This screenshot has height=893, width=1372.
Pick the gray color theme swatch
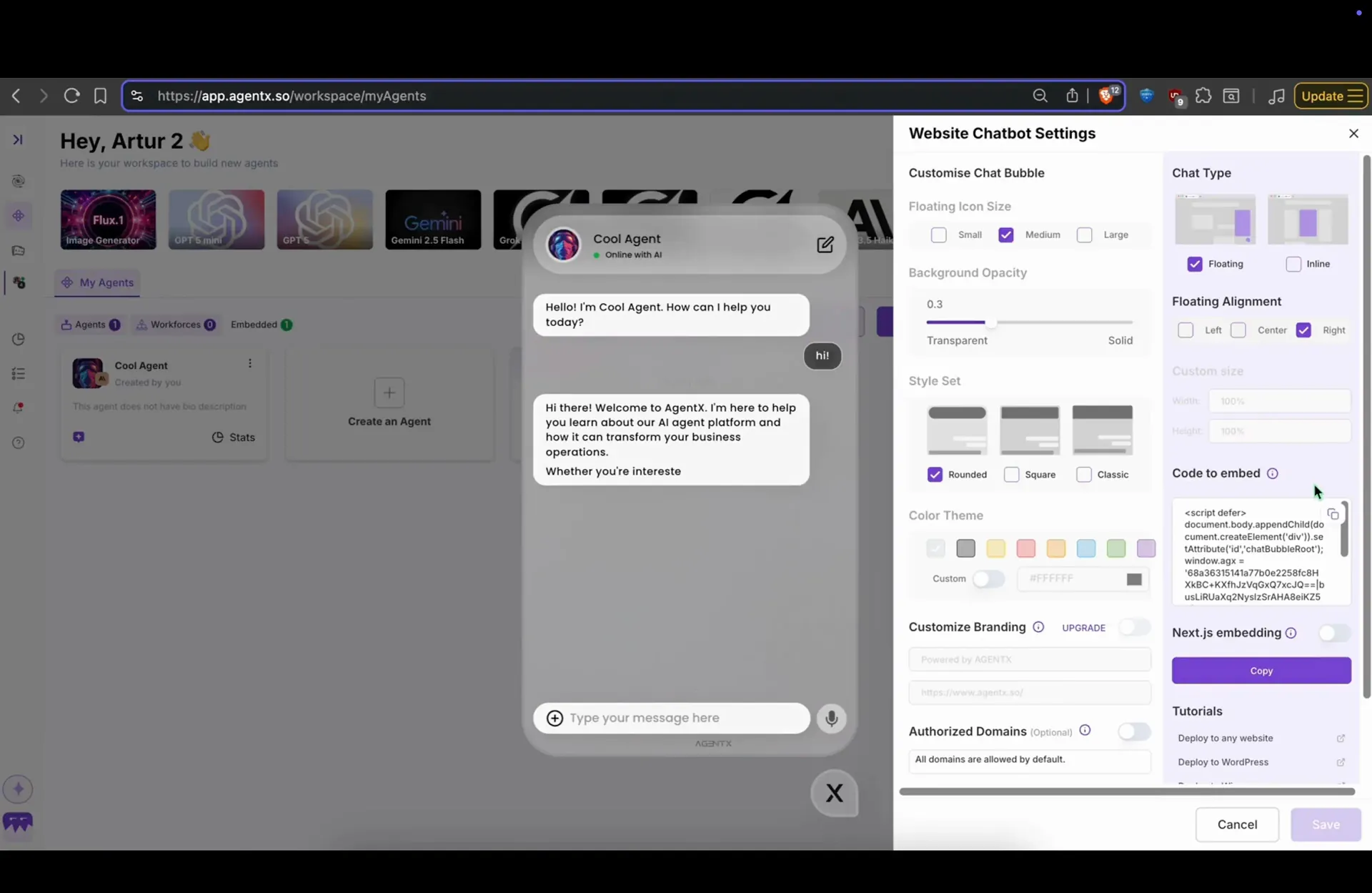(x=965, y=548)
